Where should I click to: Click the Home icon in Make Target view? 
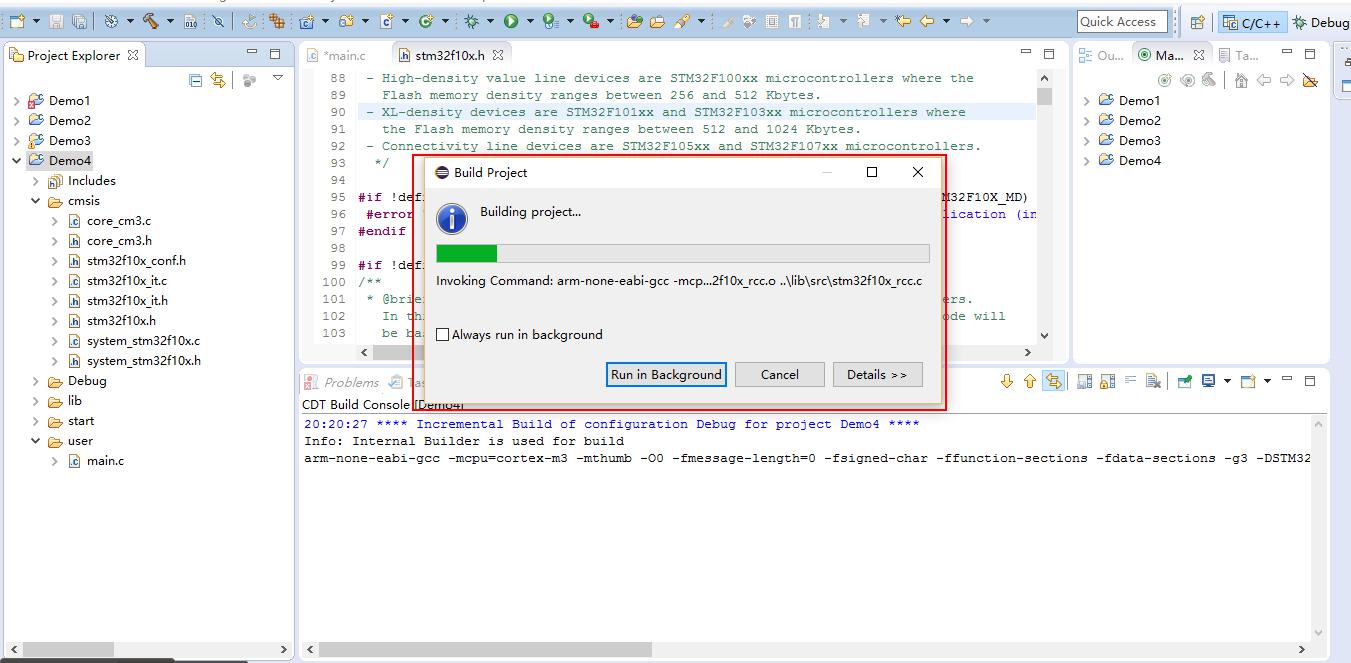1241,80
